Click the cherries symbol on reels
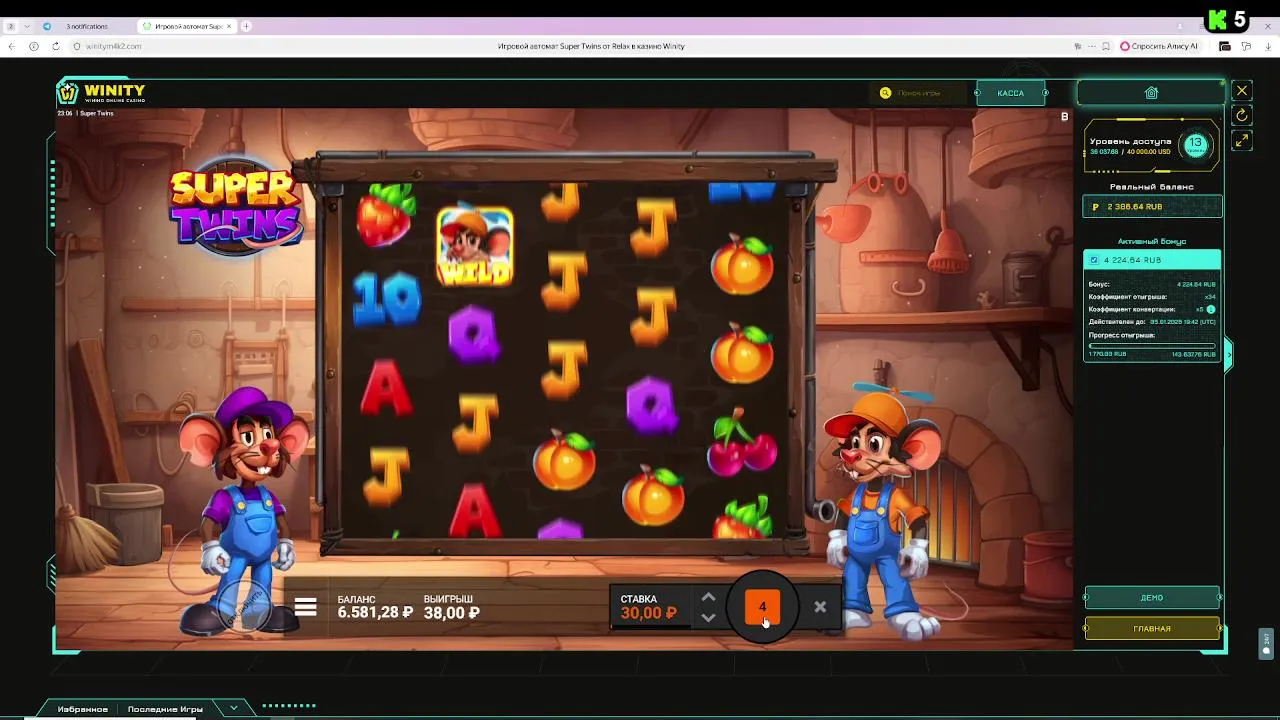This screenshot has width=1280, height=720. pyautogui.click(x=741, y=443)
